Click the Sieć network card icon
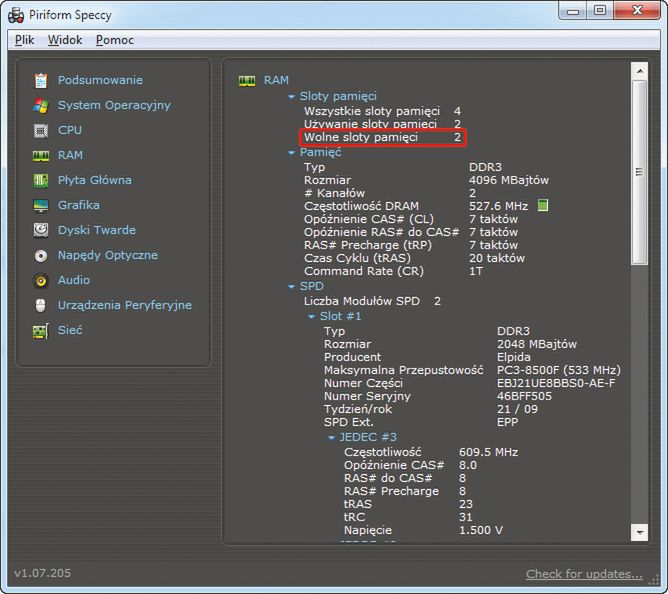 point(41,330)
